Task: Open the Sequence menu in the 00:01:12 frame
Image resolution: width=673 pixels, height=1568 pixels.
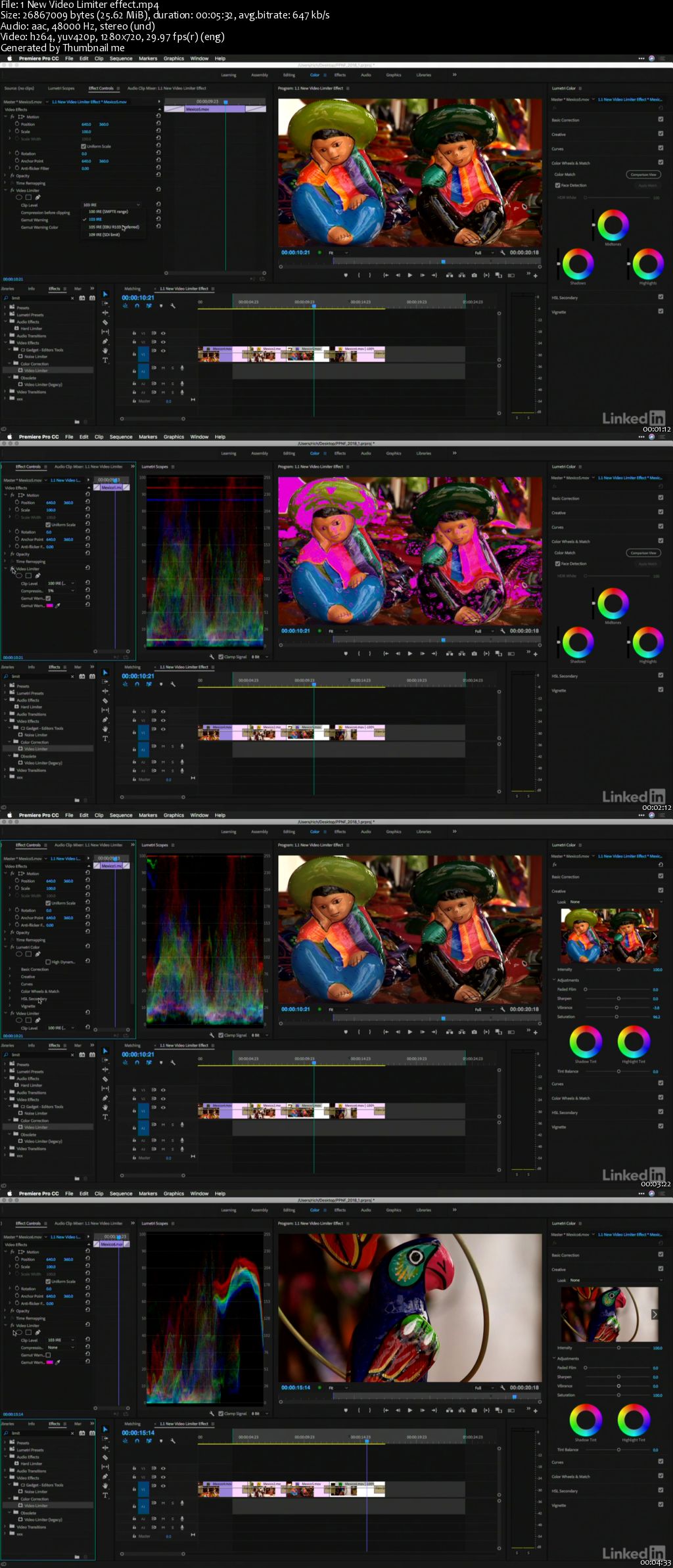Action: (x=121, y=58)
